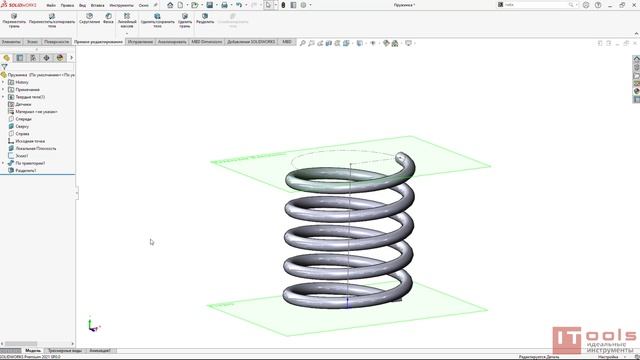Print using the printer icon
The image size is (640, 360).
[224, 5]
